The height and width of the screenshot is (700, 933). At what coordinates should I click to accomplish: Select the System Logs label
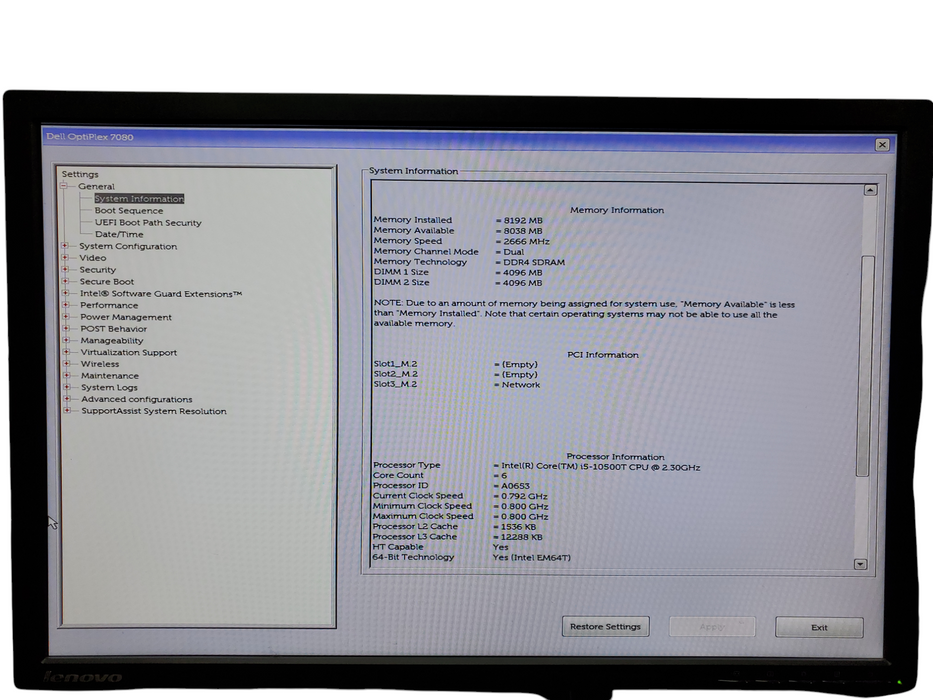pos(109,388)
